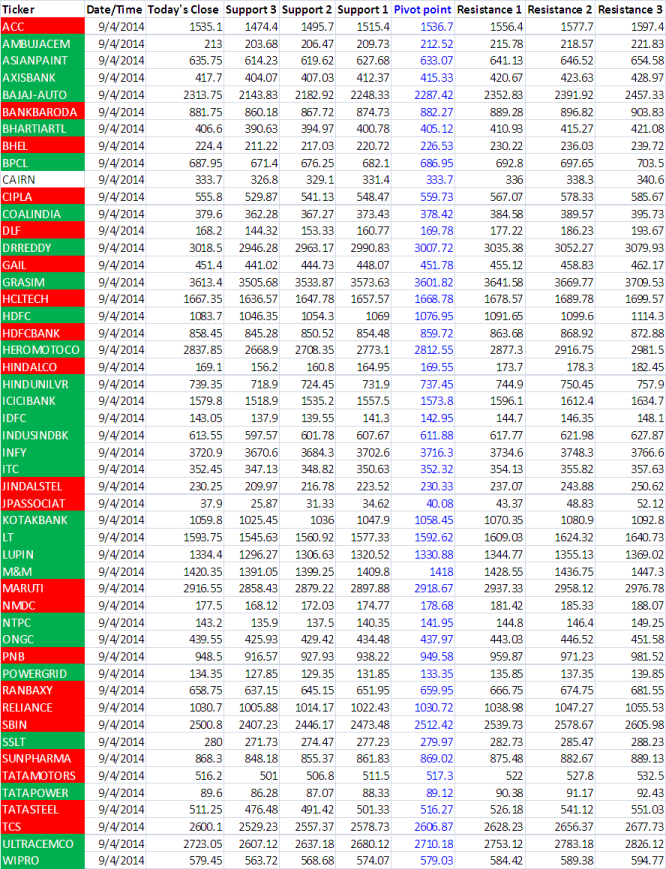Click the ONGC ticker cell

[43, 639]
